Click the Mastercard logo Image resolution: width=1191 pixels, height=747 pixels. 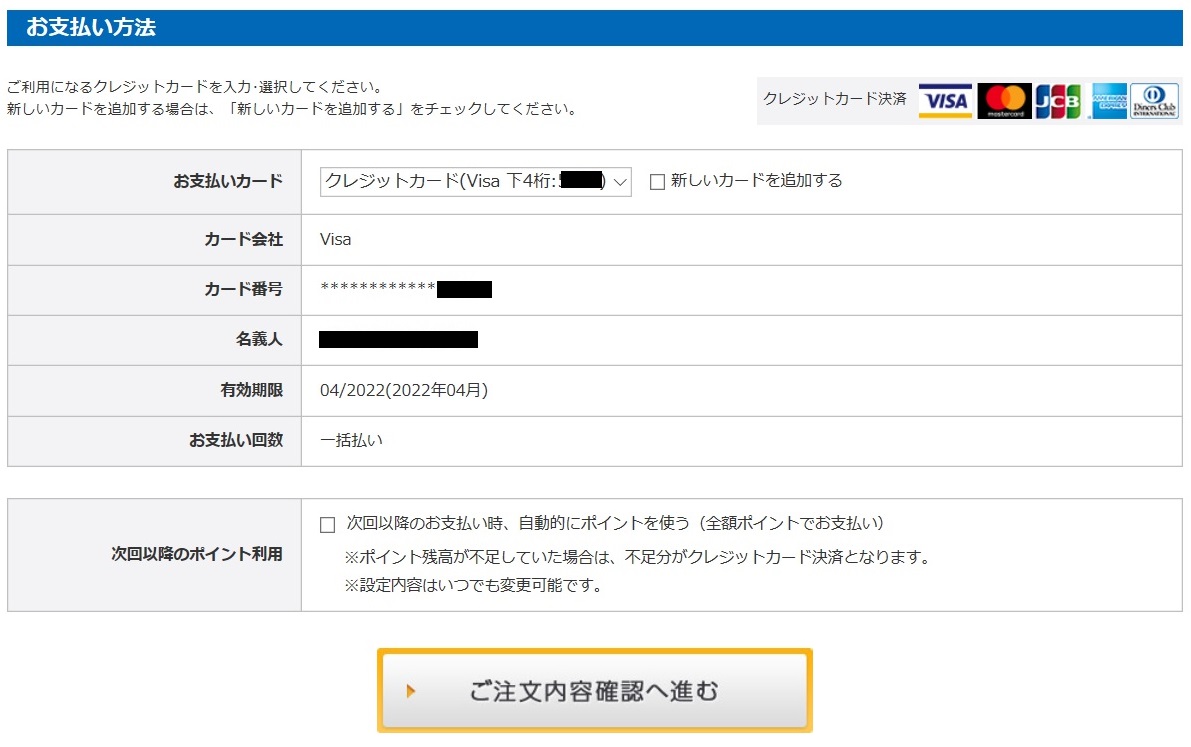coord(1004,101)
